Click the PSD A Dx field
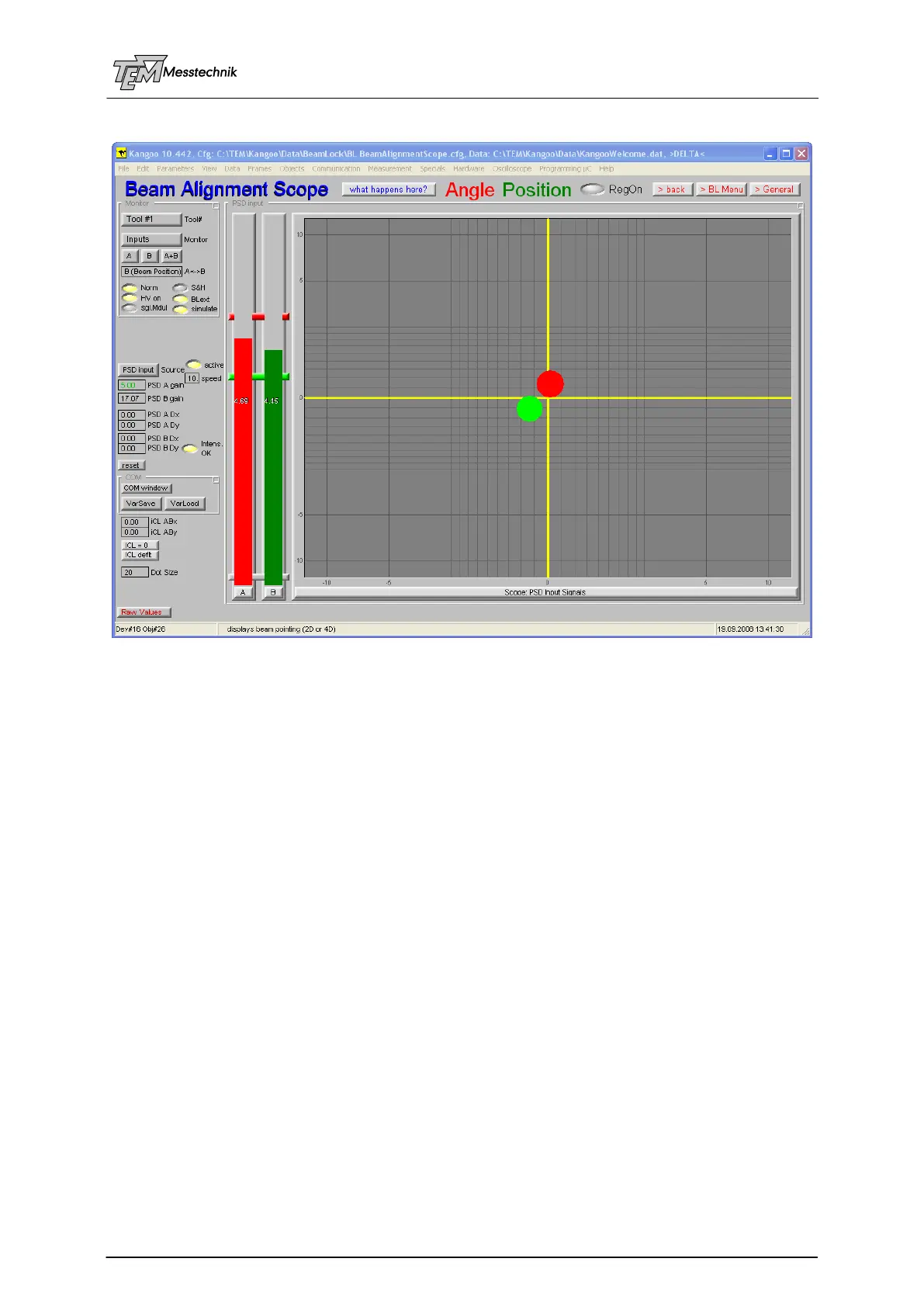Screen dimensions: 924x1307 132,415
